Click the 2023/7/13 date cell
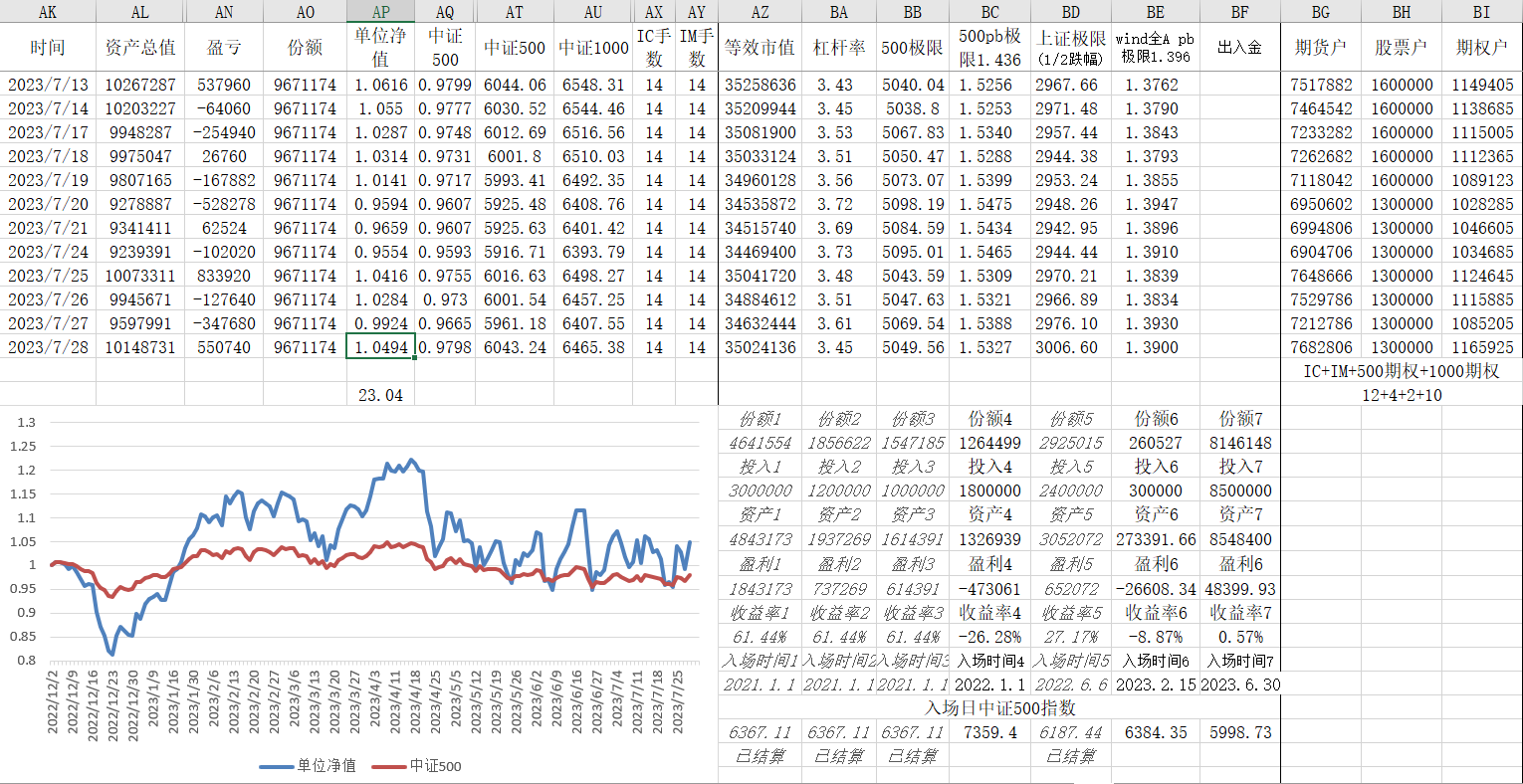The image size is (1523, 784). tap(48, 85)
